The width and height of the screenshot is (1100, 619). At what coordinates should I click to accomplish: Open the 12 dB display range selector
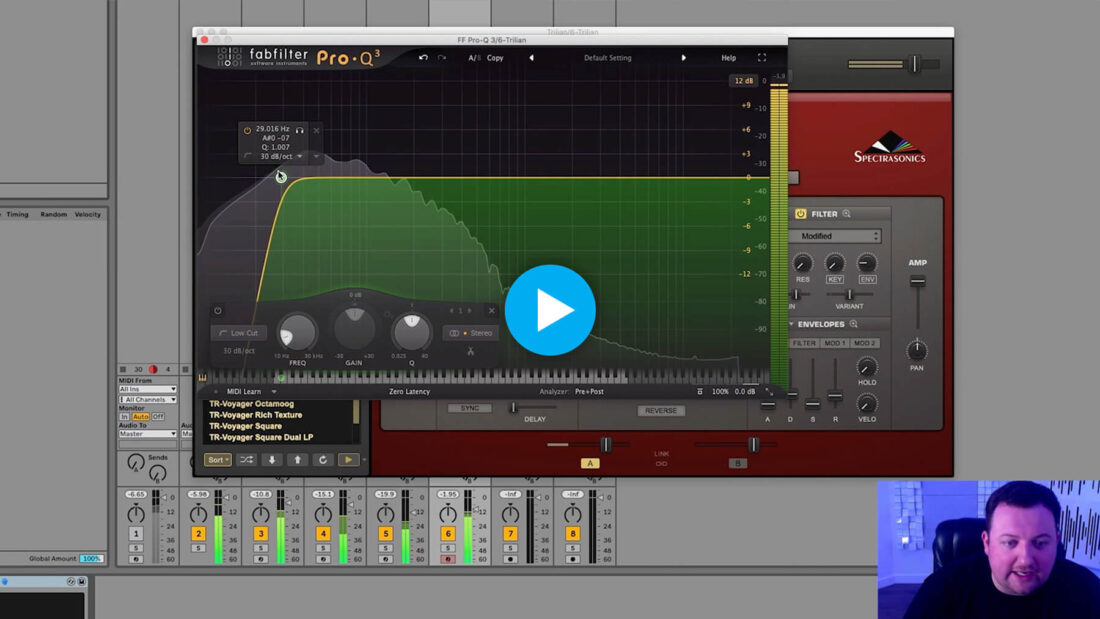click(743, 81)
